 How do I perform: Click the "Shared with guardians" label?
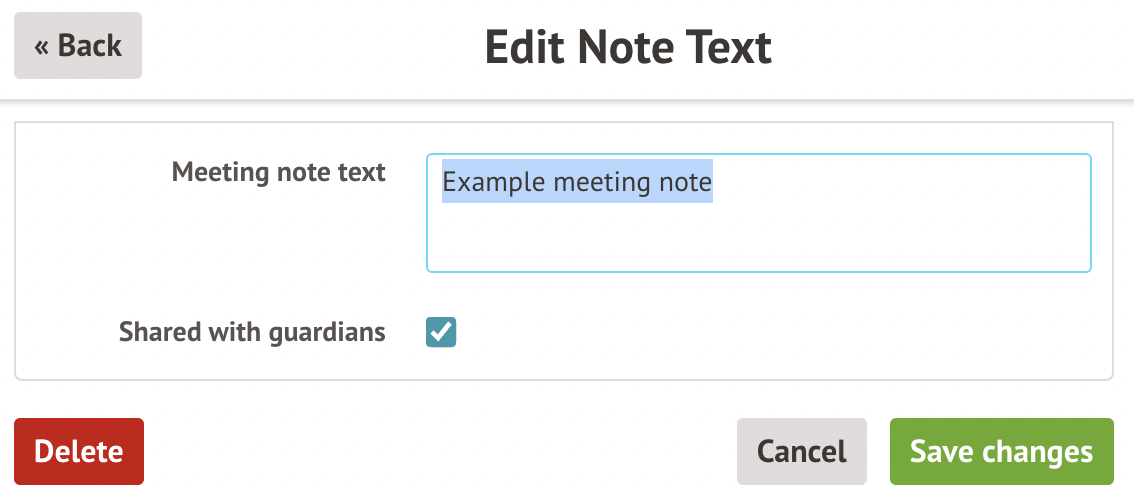(x=252, y=332)
